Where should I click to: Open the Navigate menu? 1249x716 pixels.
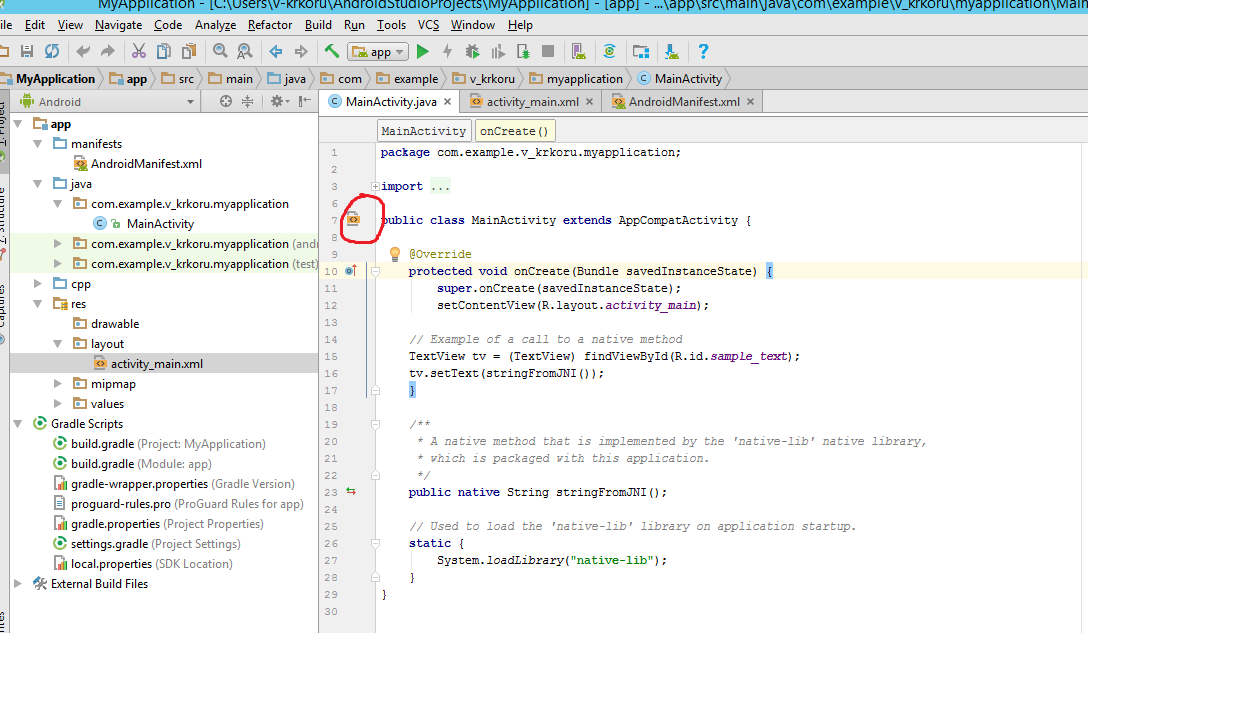[118, 25]
